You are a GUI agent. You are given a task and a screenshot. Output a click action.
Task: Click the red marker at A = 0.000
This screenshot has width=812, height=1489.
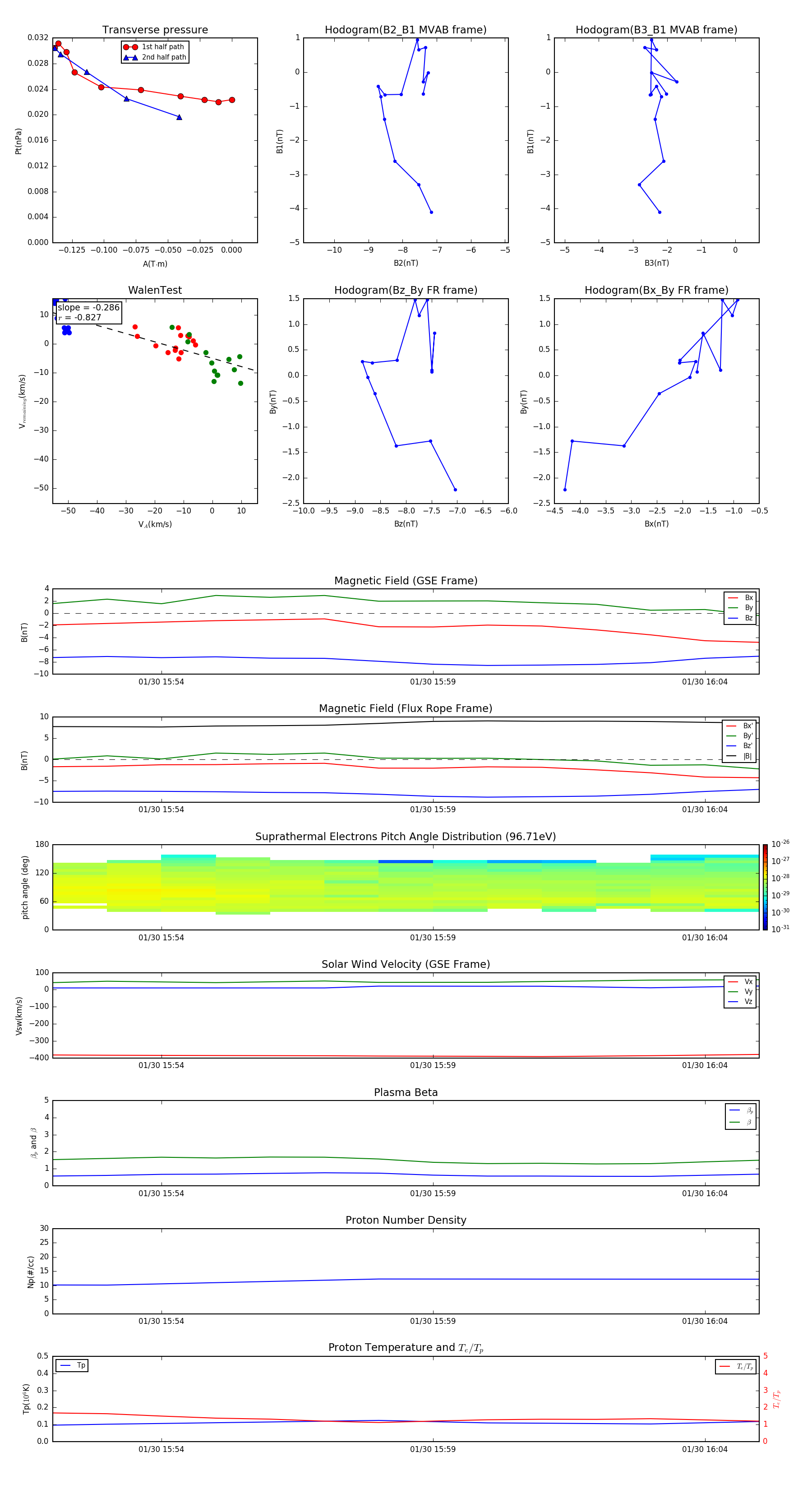pos(232,100)
